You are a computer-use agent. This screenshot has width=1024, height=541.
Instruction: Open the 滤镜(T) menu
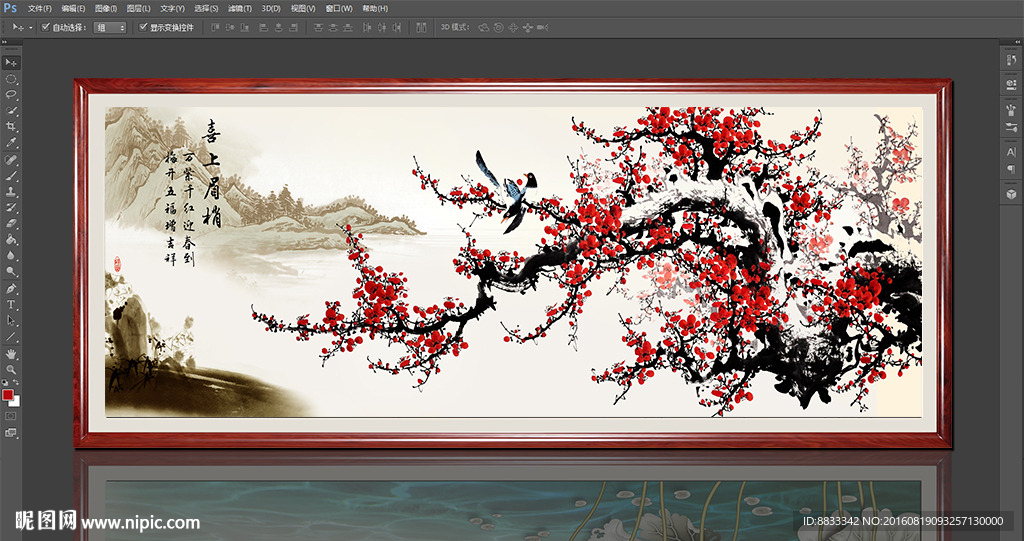pos(238,8)
